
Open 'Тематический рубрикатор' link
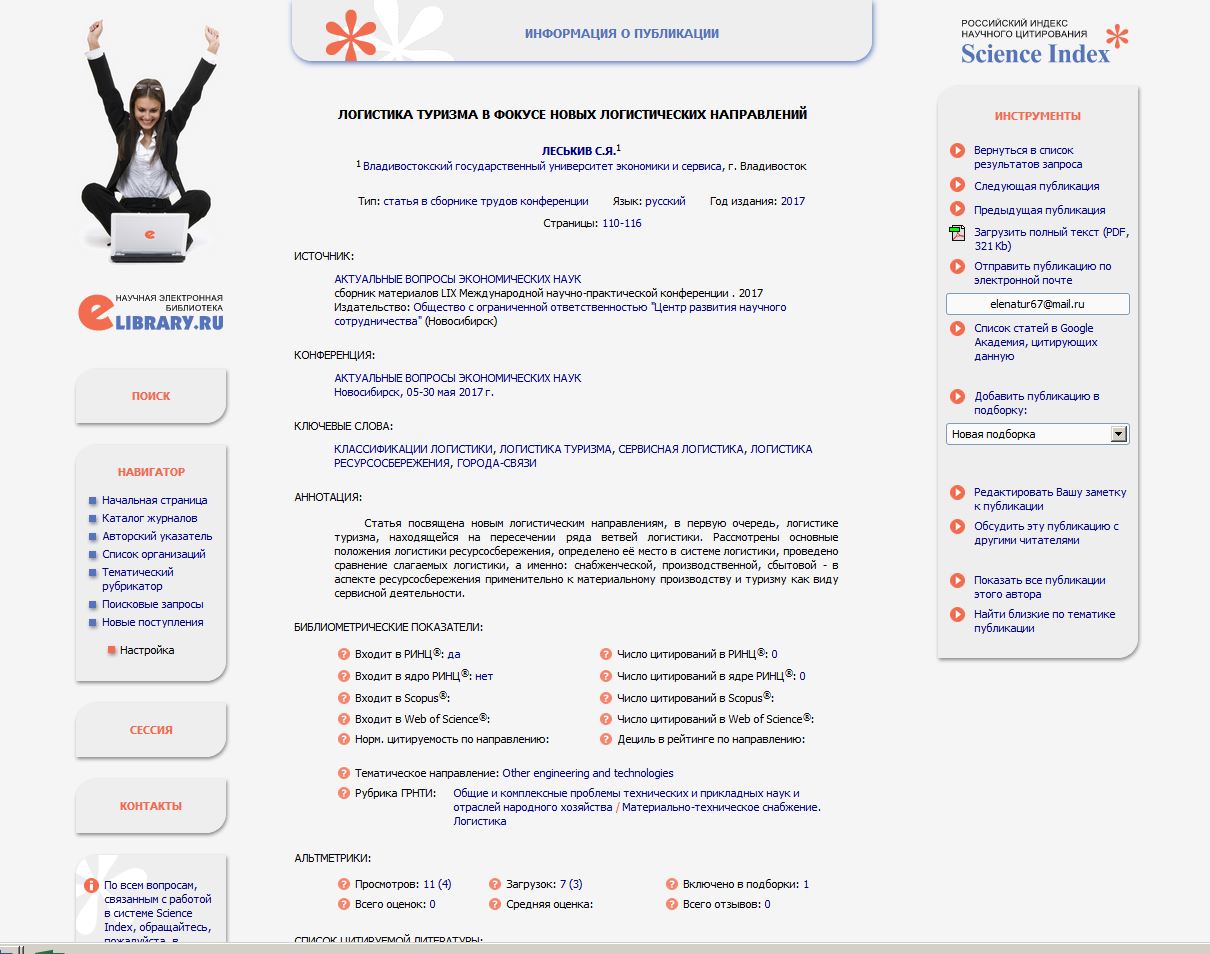(138, 579)
